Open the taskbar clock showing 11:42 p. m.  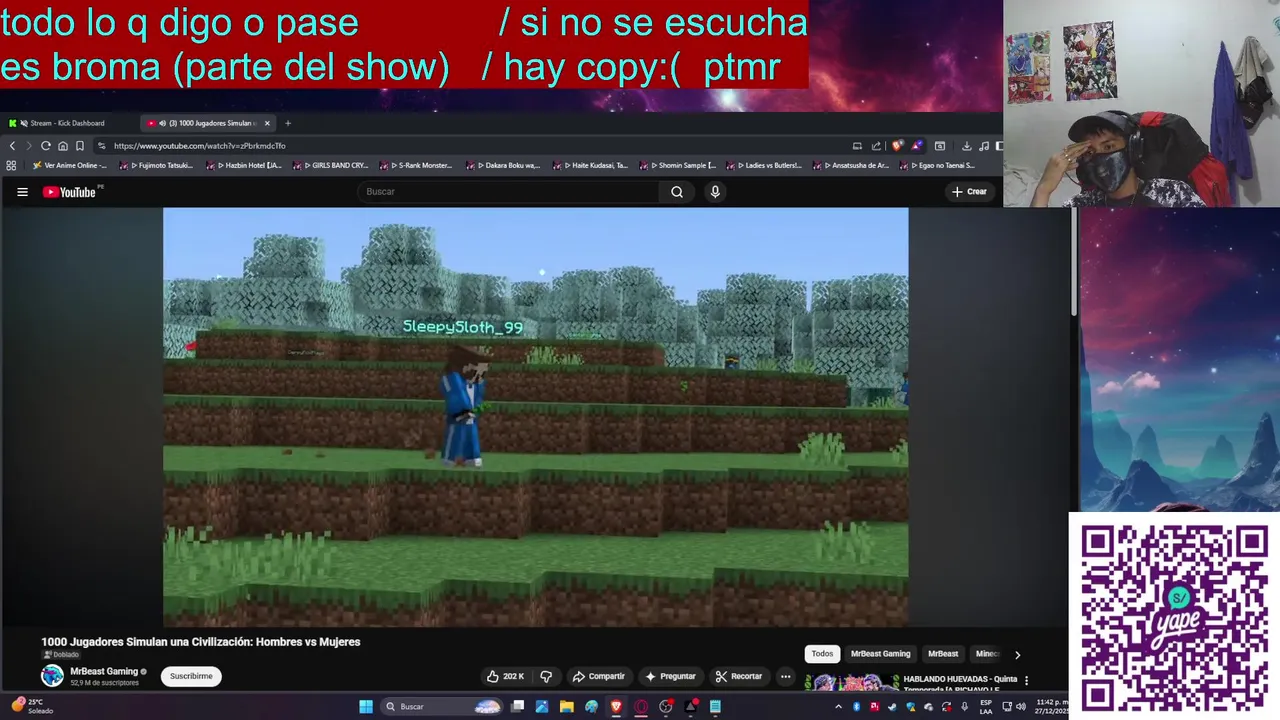(x=1052, y=706)
